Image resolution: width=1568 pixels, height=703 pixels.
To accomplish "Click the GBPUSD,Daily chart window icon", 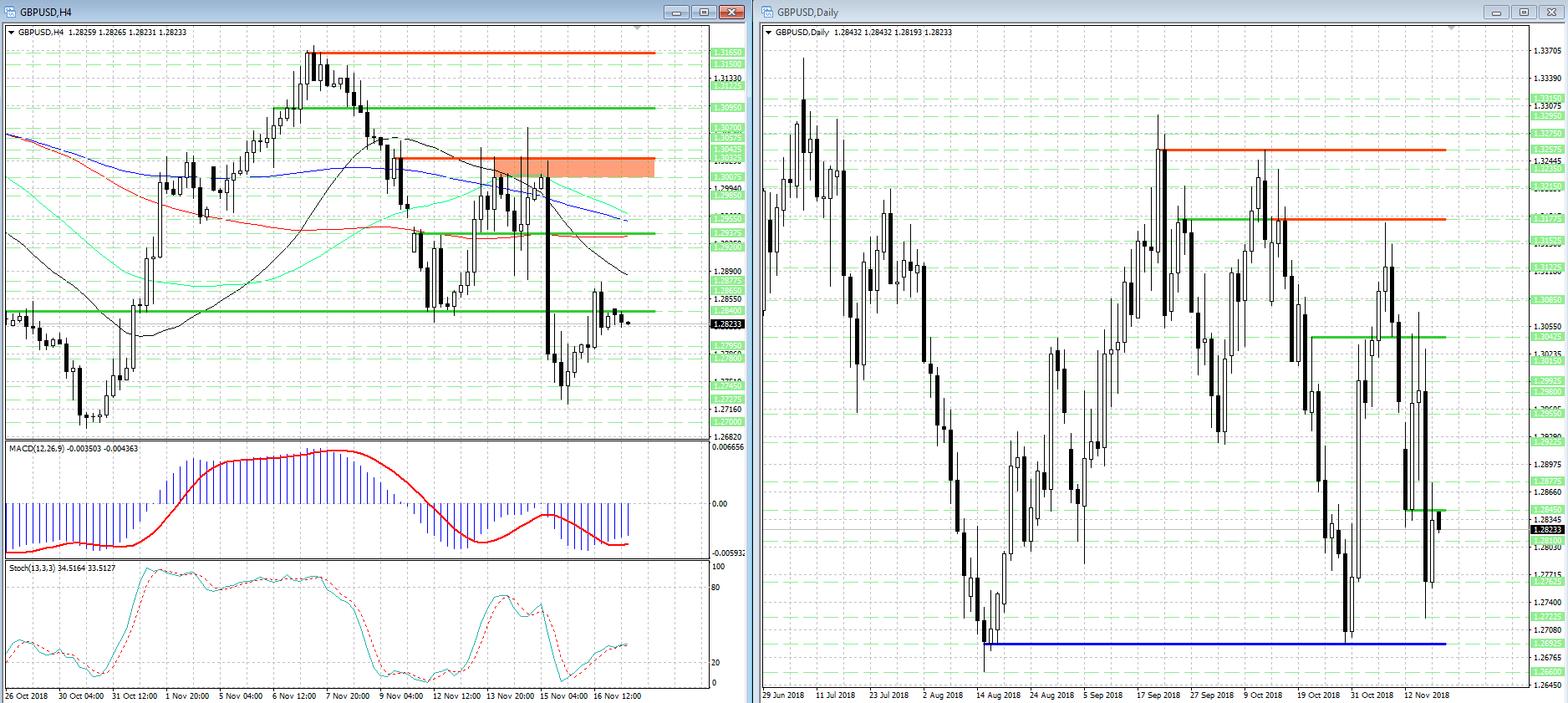I will click(x=768, y=12).
